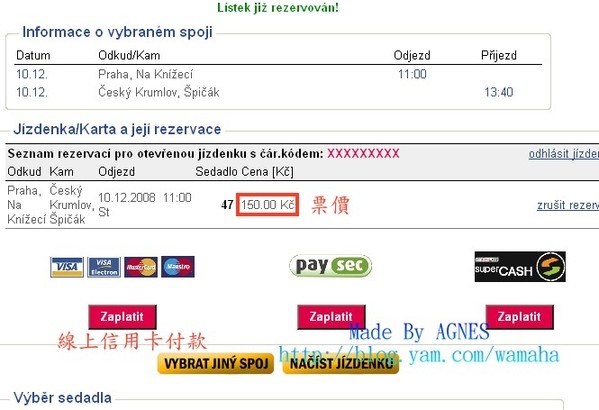Viewport: 599px width, 410px height.
Task: Select seat number 47 in reservation row
Action: click(x=227, y=205)
